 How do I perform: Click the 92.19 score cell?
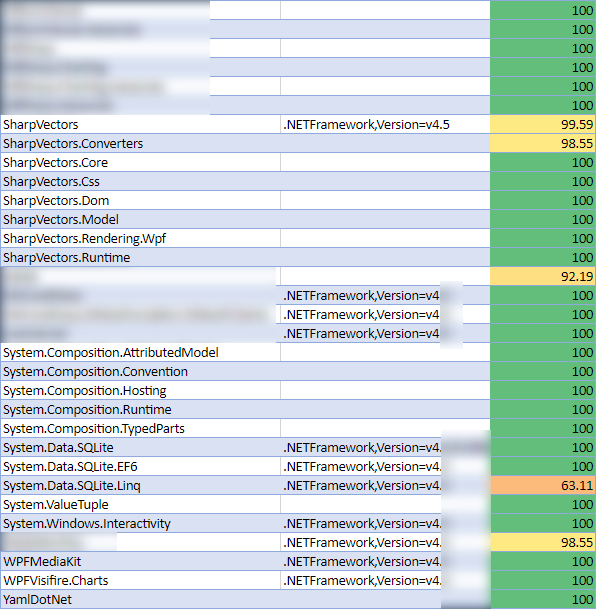pos(543,277)
